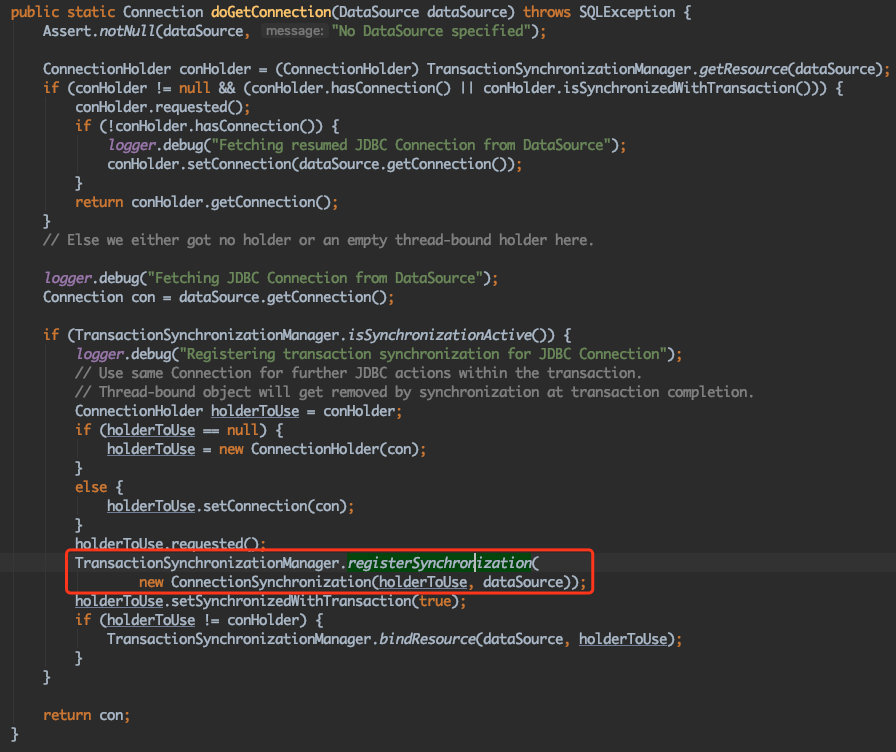Screen dimensions: 896x752
Task: Click throws SQLException clause
Action: pos(599,12)
